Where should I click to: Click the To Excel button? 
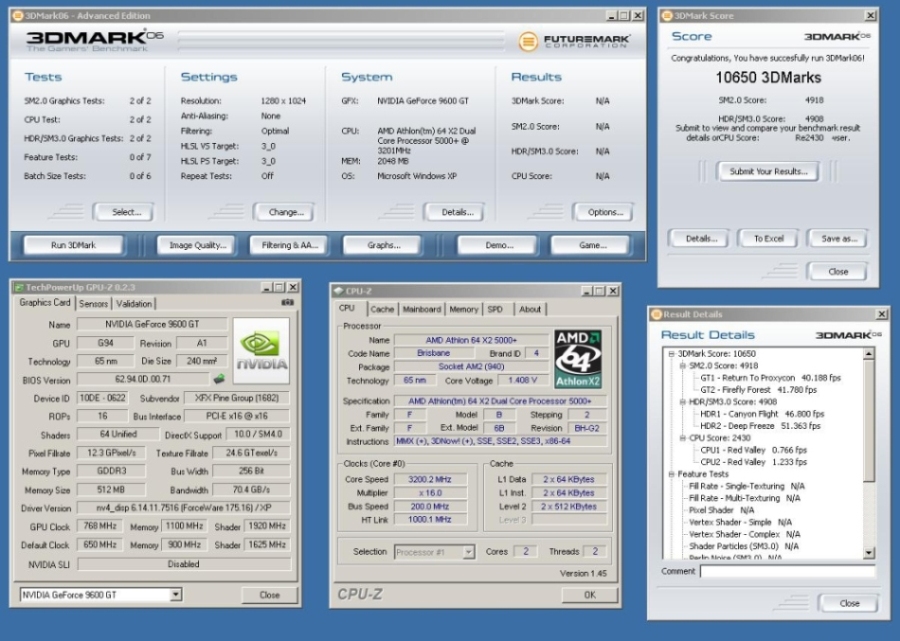pos(768,238)
